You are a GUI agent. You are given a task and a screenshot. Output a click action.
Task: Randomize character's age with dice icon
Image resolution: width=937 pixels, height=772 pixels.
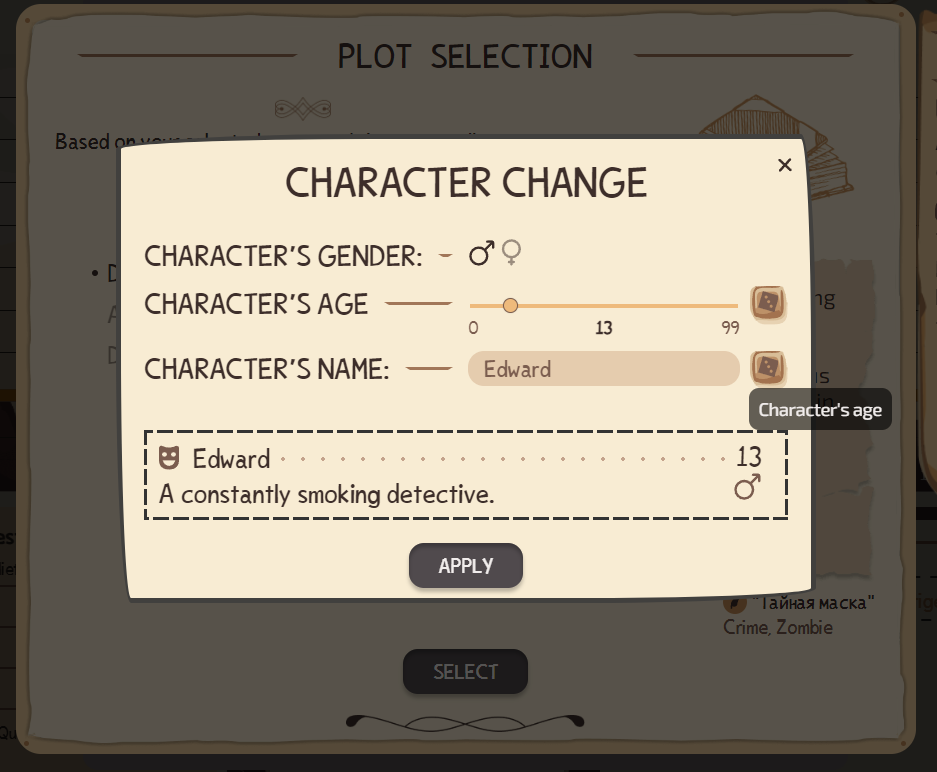click(x=768, y=303)
